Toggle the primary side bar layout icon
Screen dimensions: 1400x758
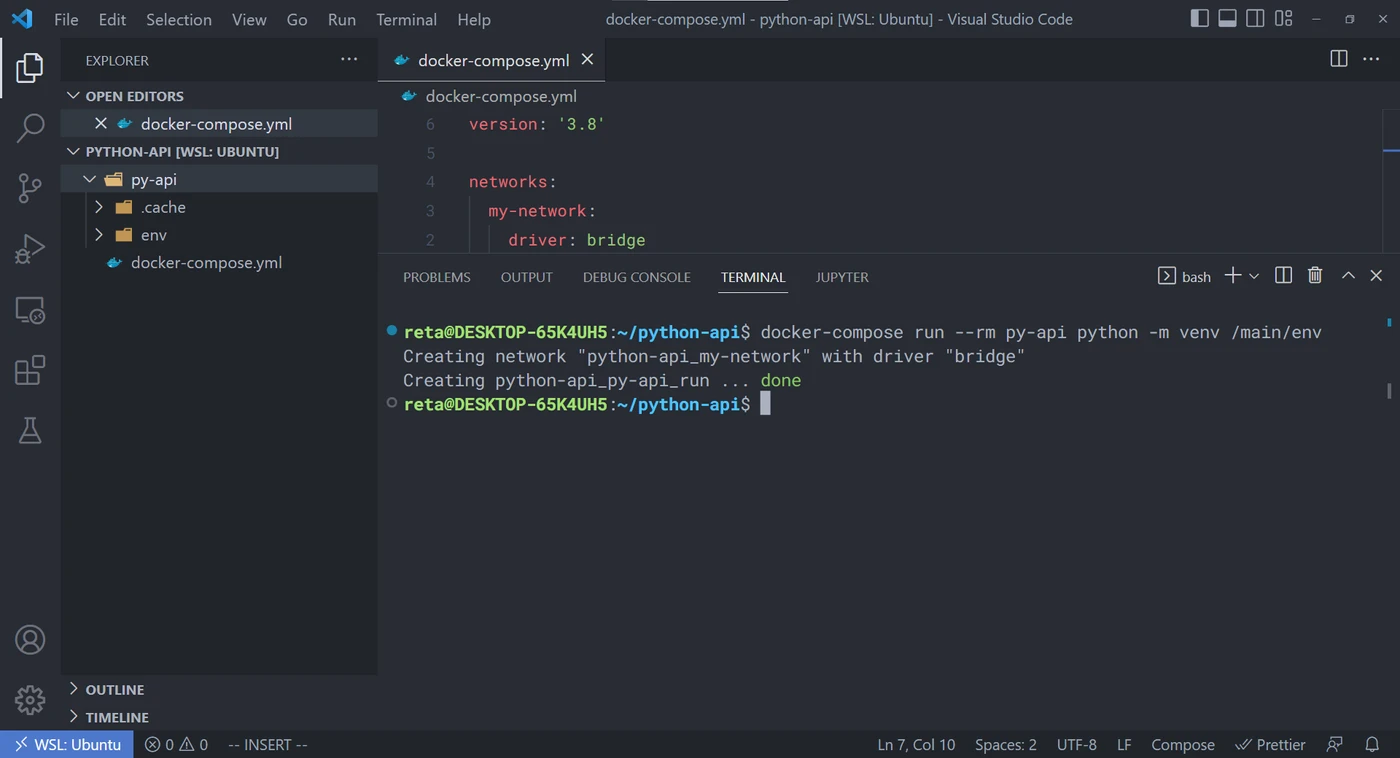click(1200, 19)
